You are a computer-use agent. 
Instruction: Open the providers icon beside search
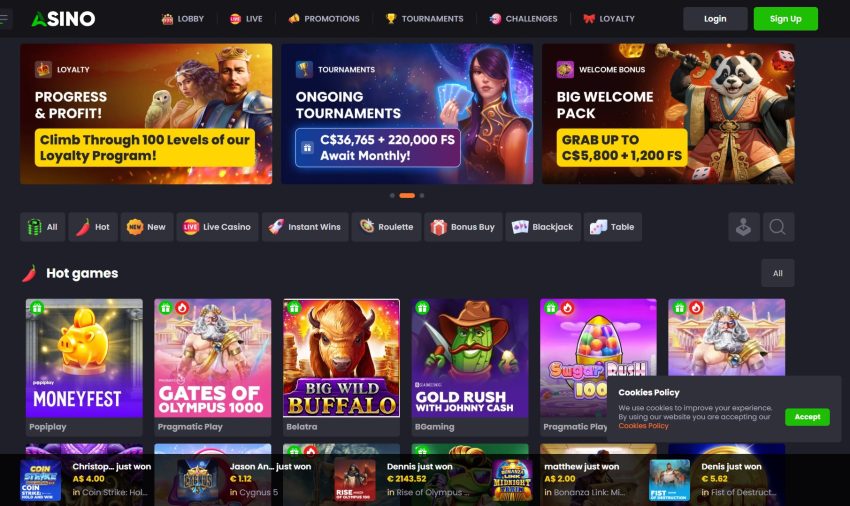point(743,227)
